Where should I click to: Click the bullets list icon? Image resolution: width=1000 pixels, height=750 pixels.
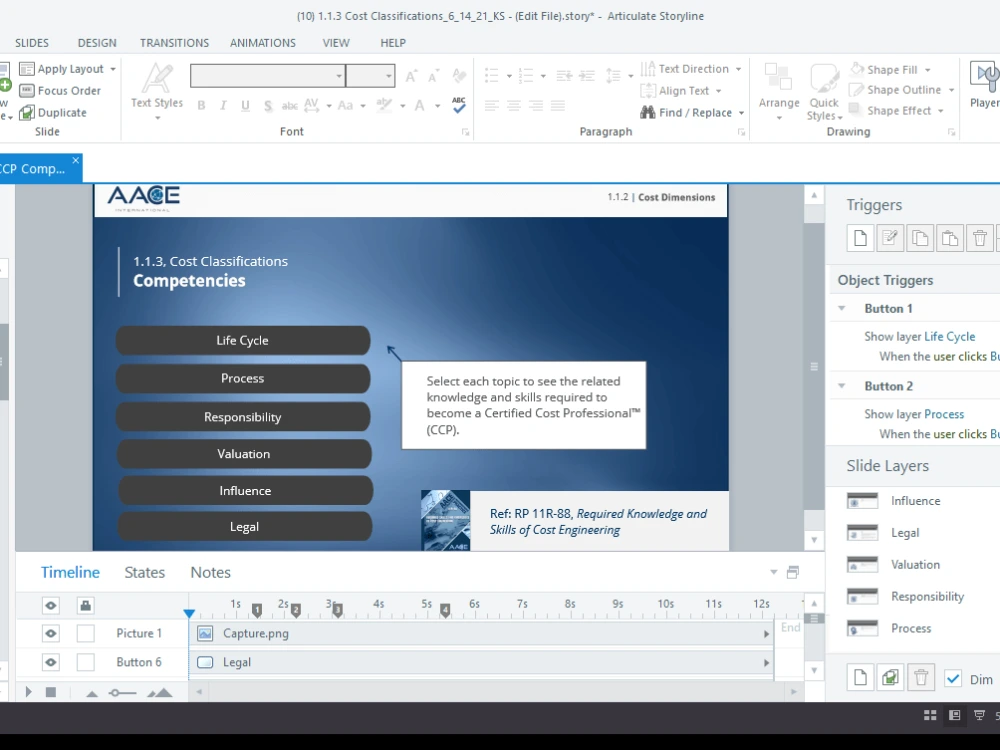click(x=491, y=76)
